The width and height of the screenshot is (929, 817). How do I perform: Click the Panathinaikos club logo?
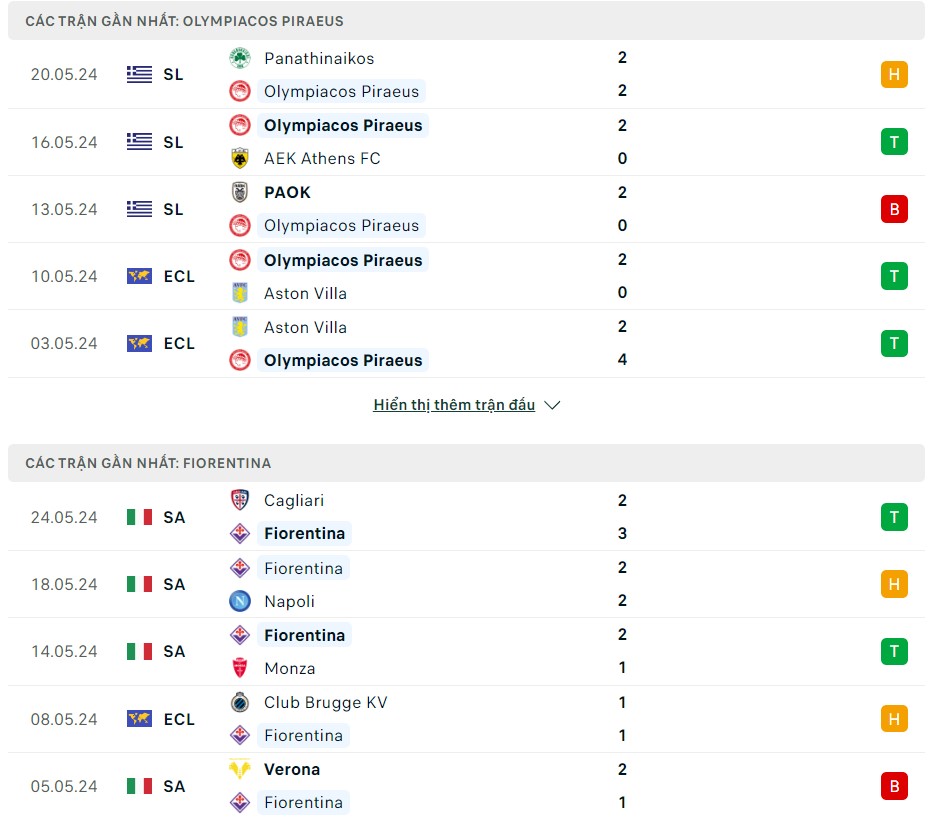(240, 58)
